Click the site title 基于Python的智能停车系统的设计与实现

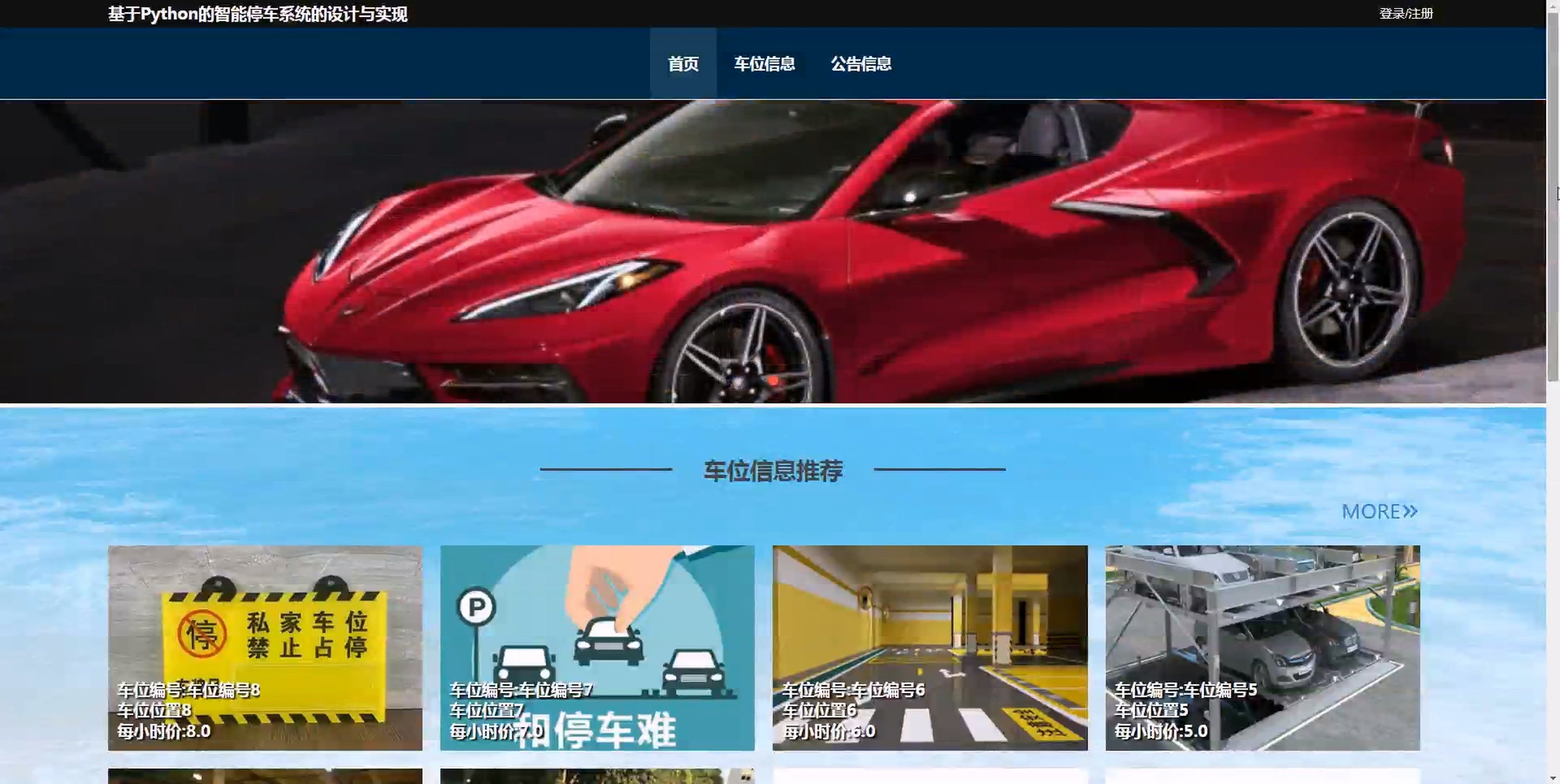point(257,14)
